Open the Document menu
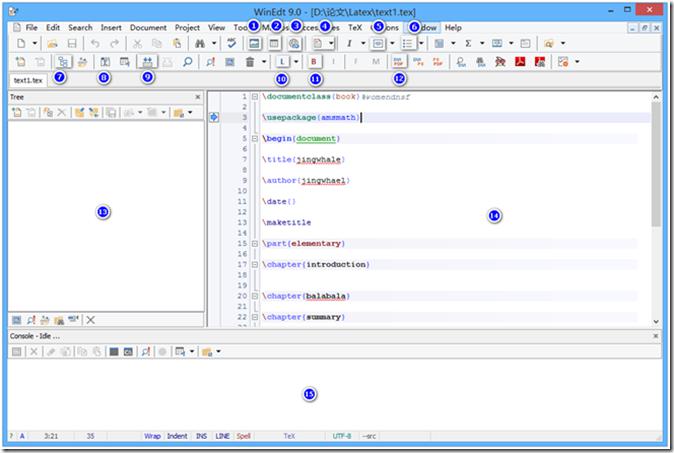 pyautogui.click(x=148, y=28)
